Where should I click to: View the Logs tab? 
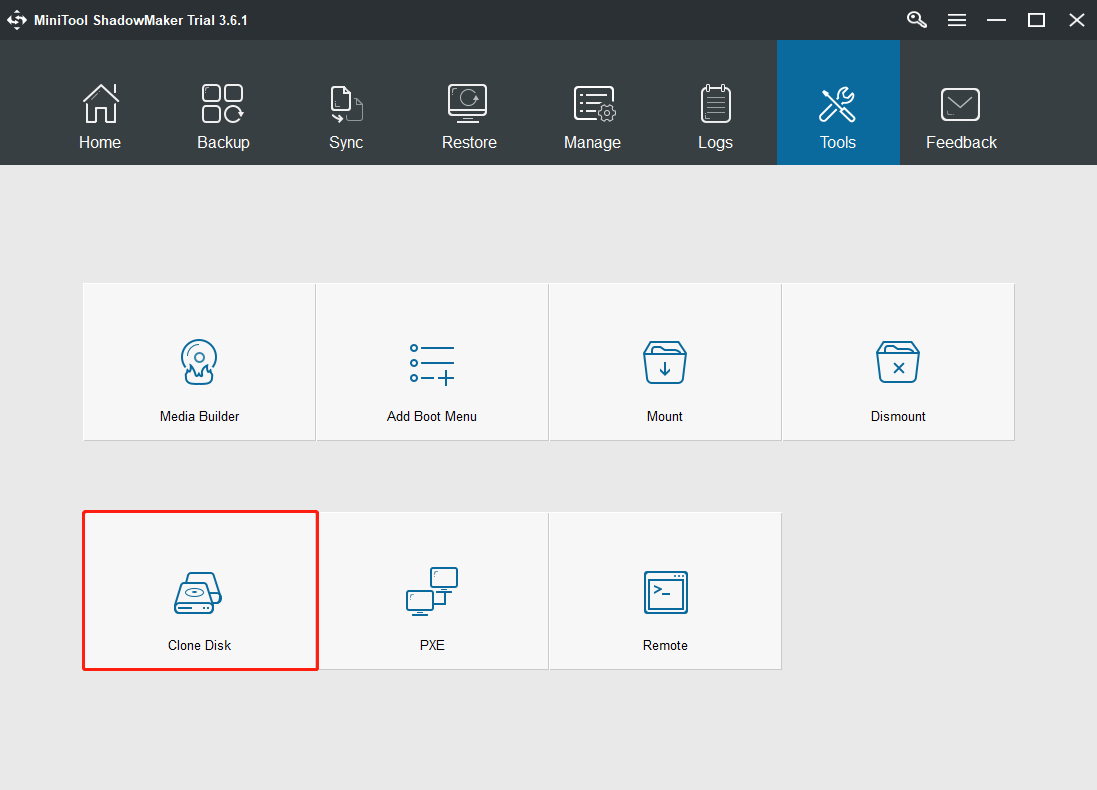click(x=716, y=103)
